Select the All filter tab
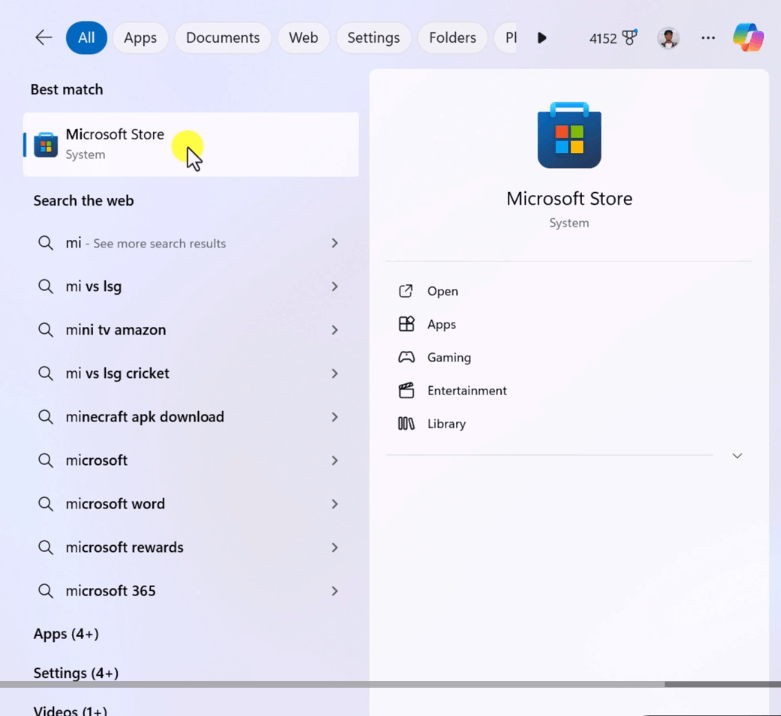 pyautogui.click(x=86, y=38)
